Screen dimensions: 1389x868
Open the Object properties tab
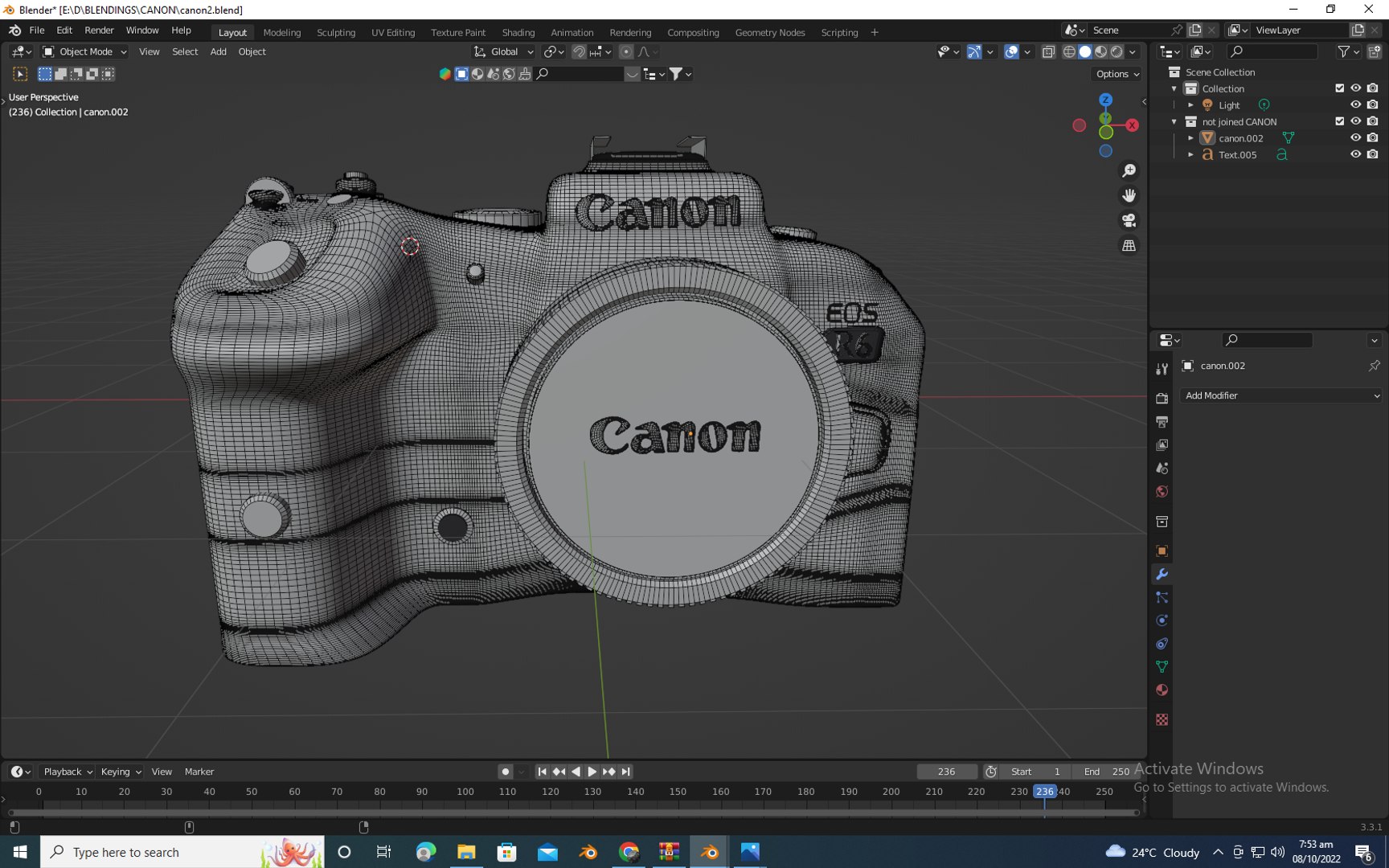(1162, 551)
